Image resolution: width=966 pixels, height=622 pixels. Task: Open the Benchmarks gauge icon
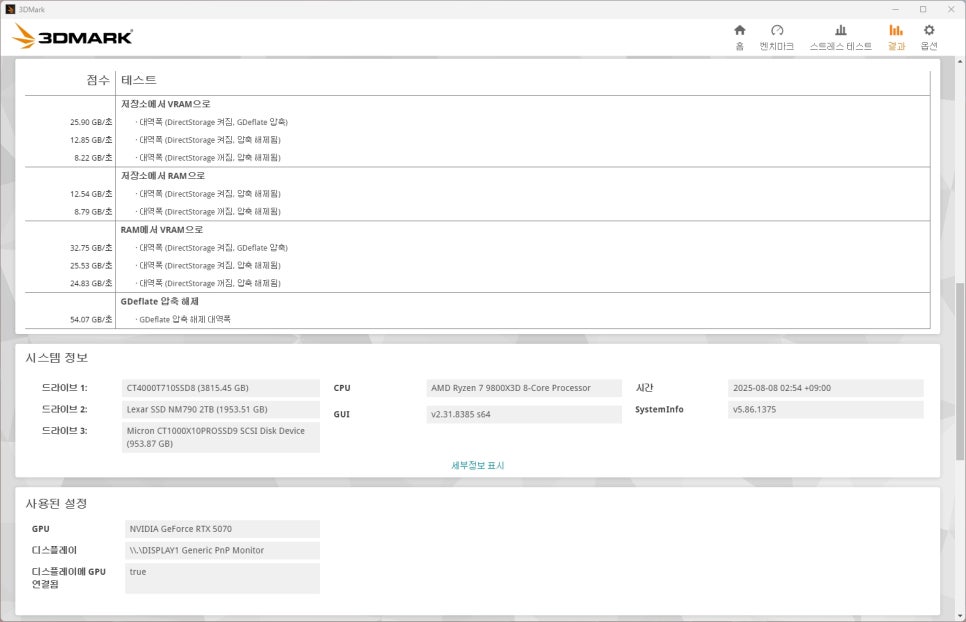(777, 30)
